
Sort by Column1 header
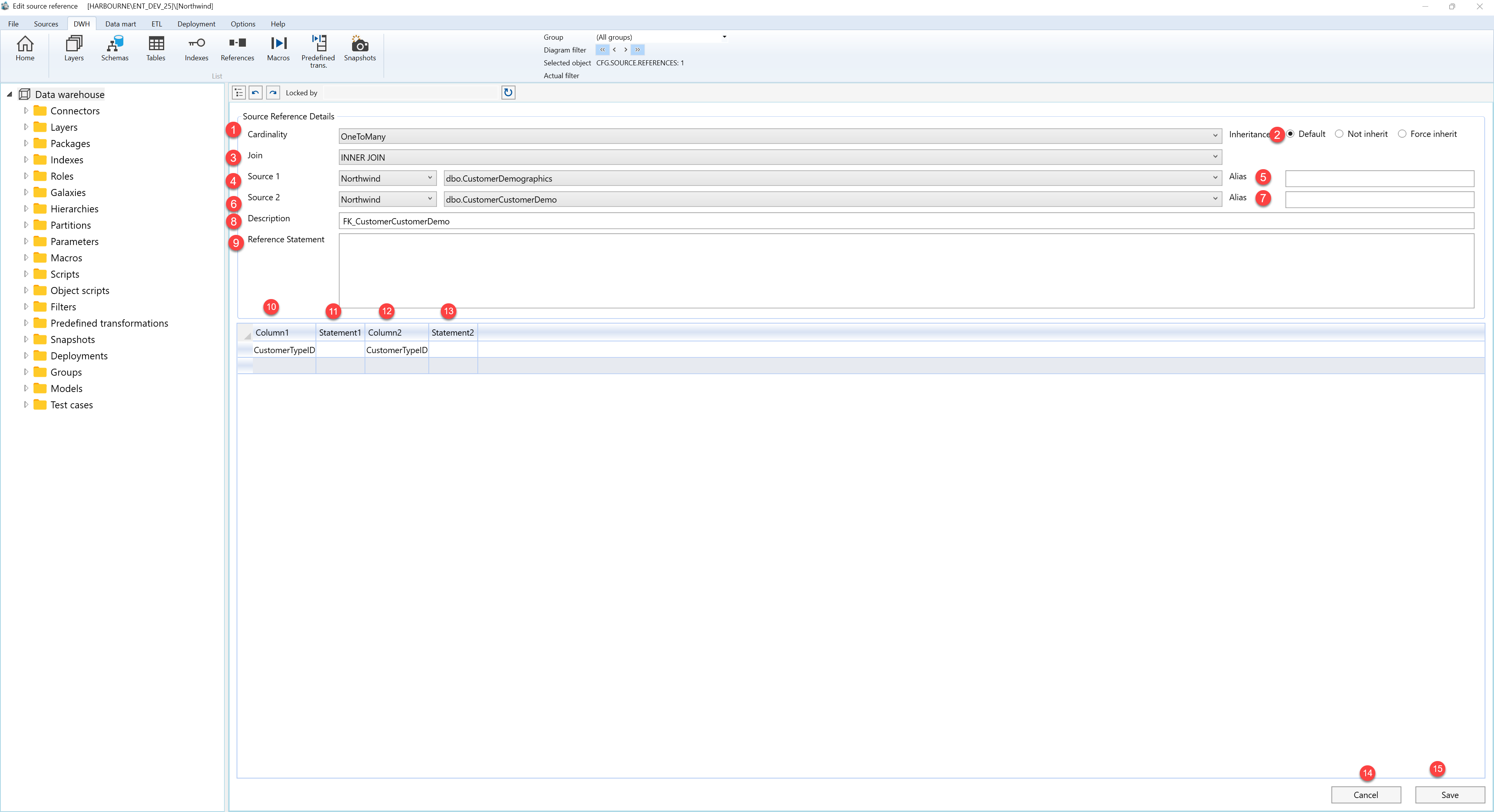coord(284,332)
